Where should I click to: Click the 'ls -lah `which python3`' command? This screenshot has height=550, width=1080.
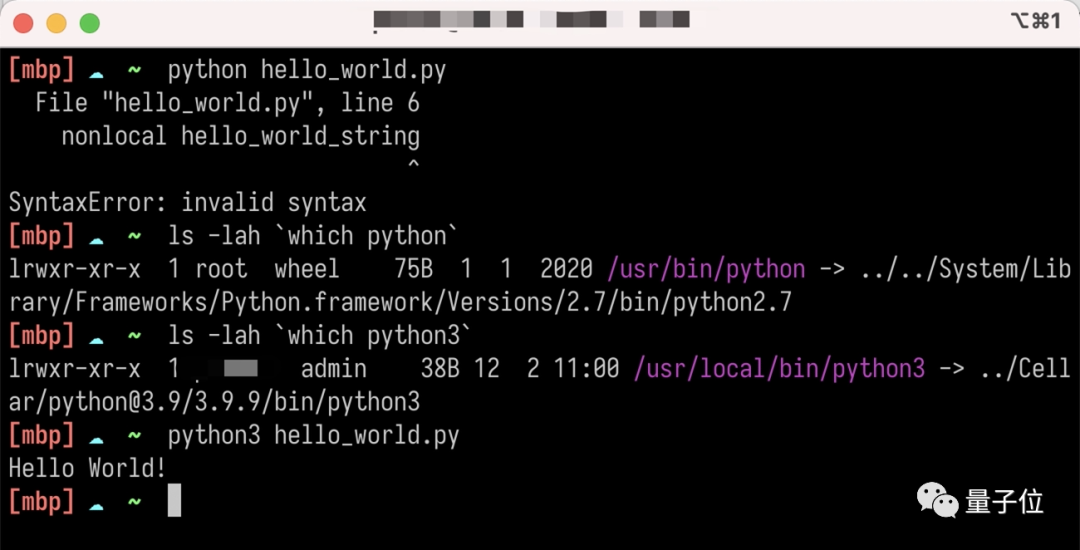[320, 336]
